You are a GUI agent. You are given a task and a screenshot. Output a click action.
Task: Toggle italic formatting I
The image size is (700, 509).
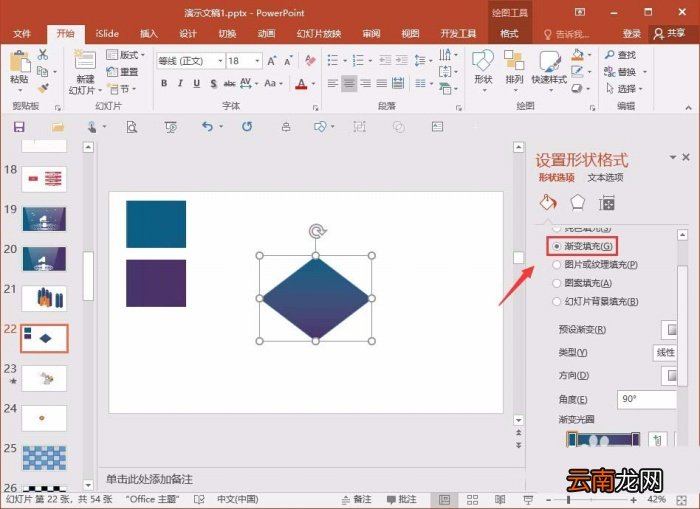pyautogui.click(x=180, y=83)
